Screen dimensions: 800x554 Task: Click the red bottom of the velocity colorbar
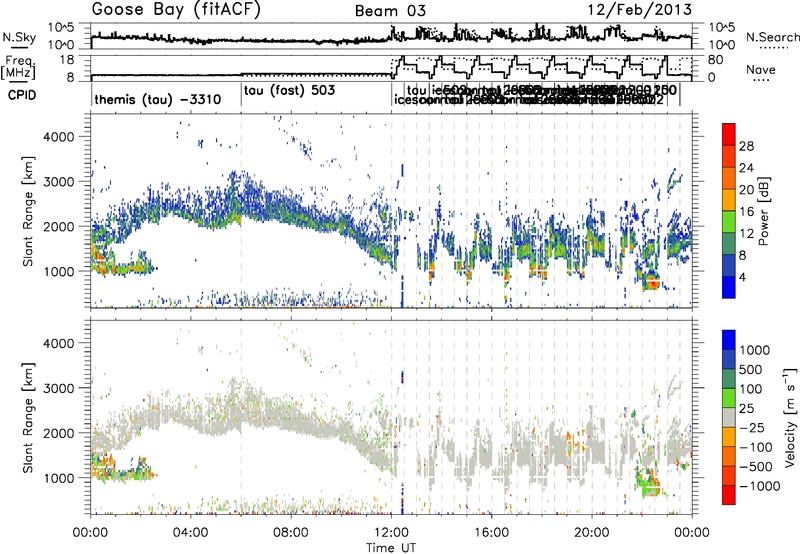(x=729, y=495)
